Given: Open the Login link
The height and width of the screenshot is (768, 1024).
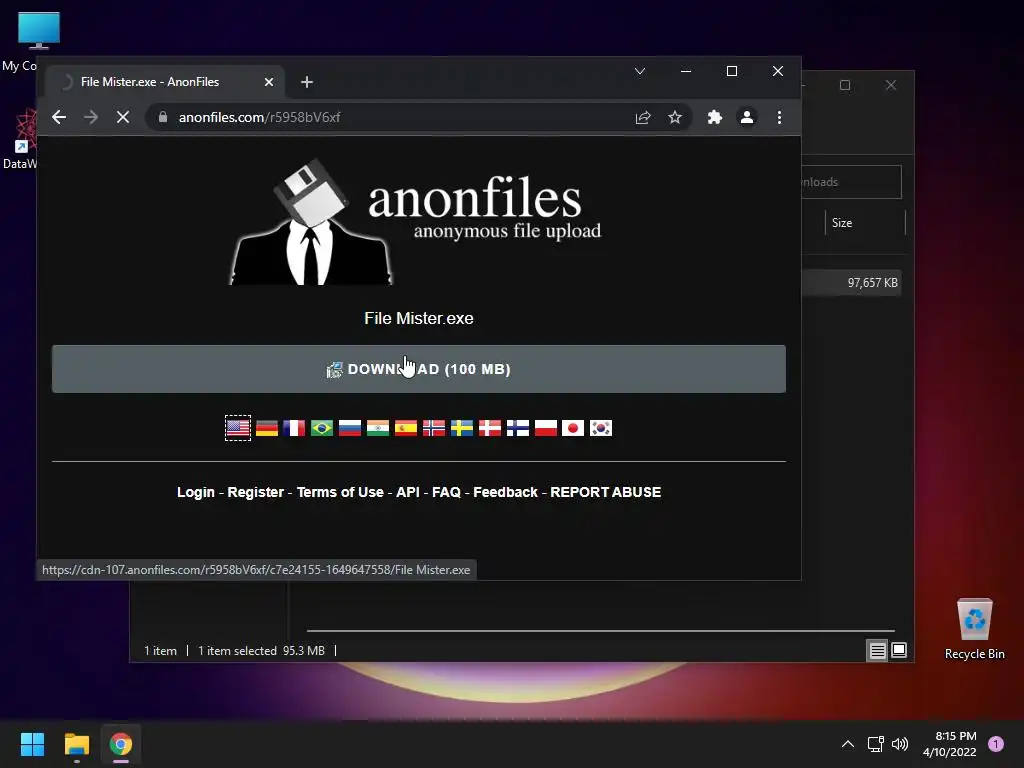Looking at the screenshot, I should tap(196, 492).
